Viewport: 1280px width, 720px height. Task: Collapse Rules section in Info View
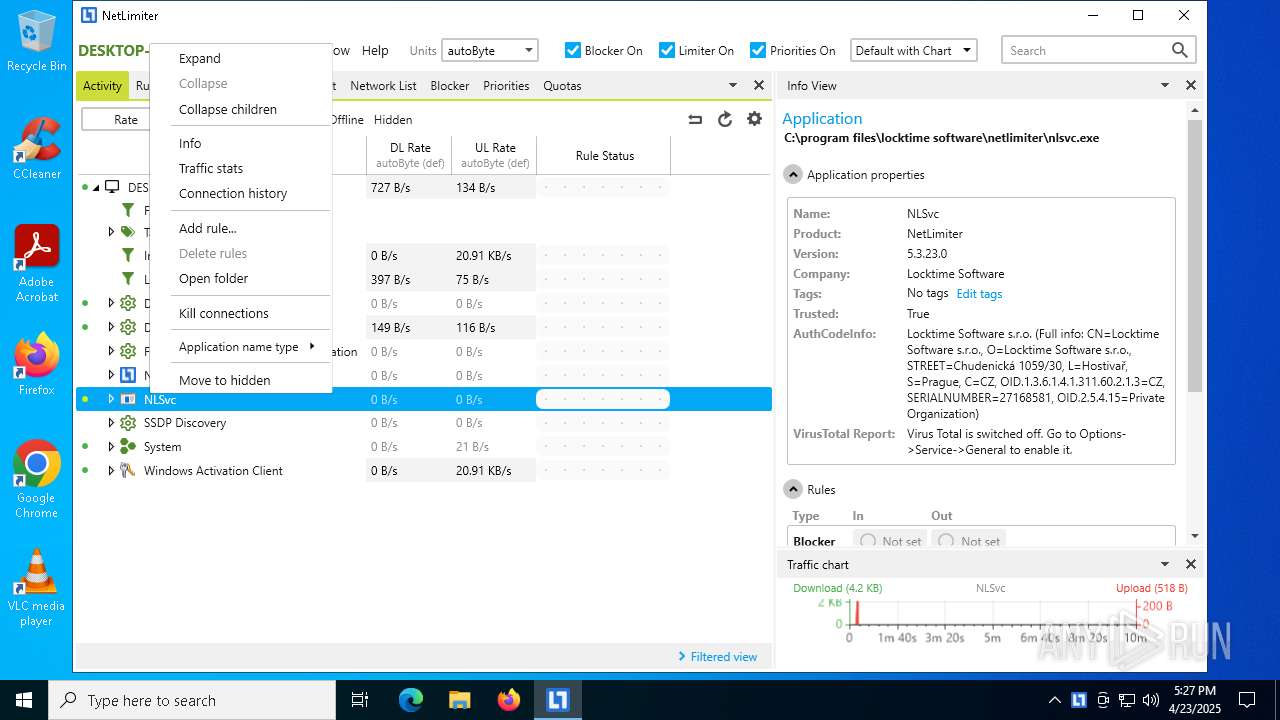[793, 490]
